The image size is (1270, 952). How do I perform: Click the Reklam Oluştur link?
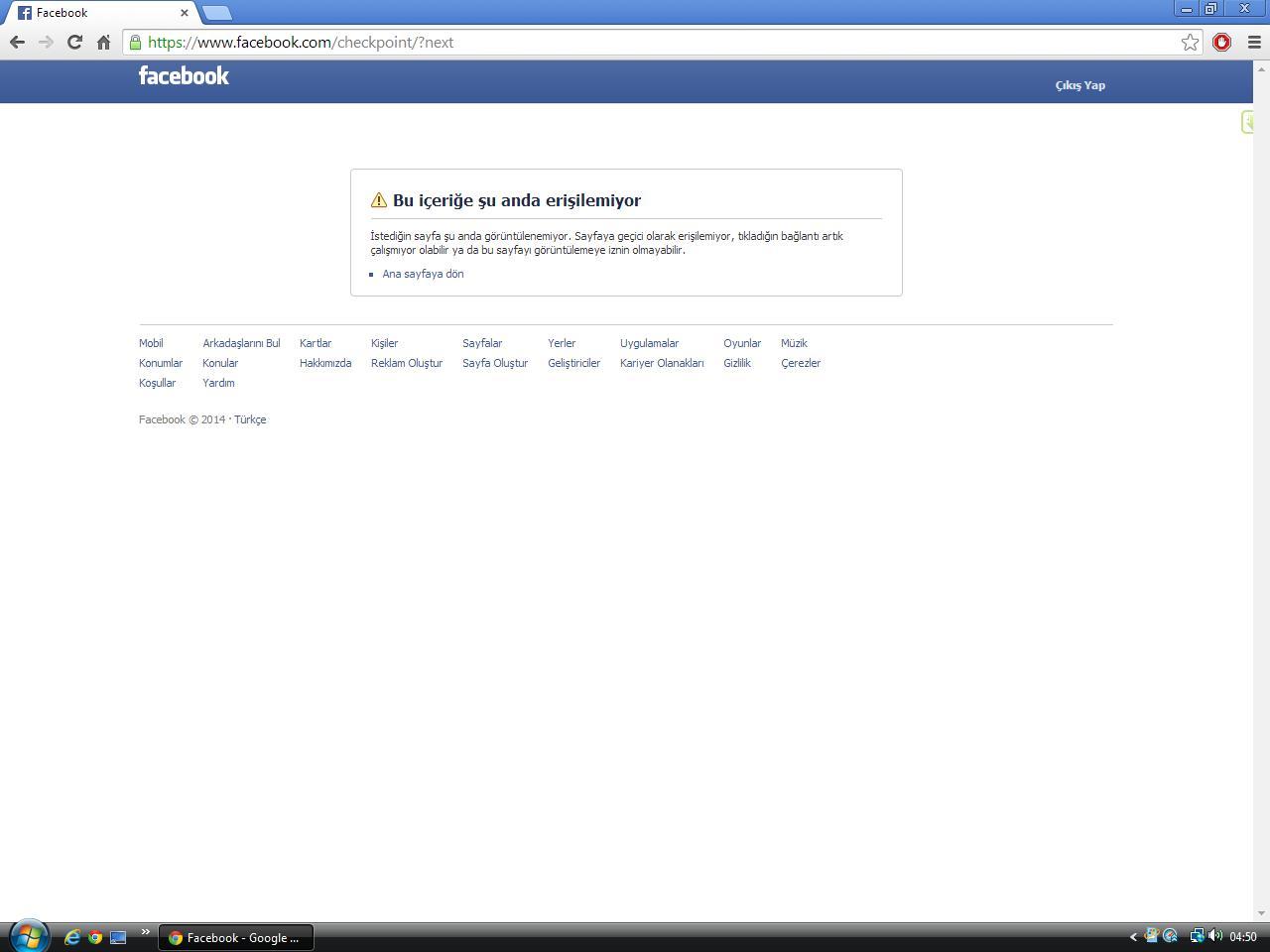[x=407, y=363]
